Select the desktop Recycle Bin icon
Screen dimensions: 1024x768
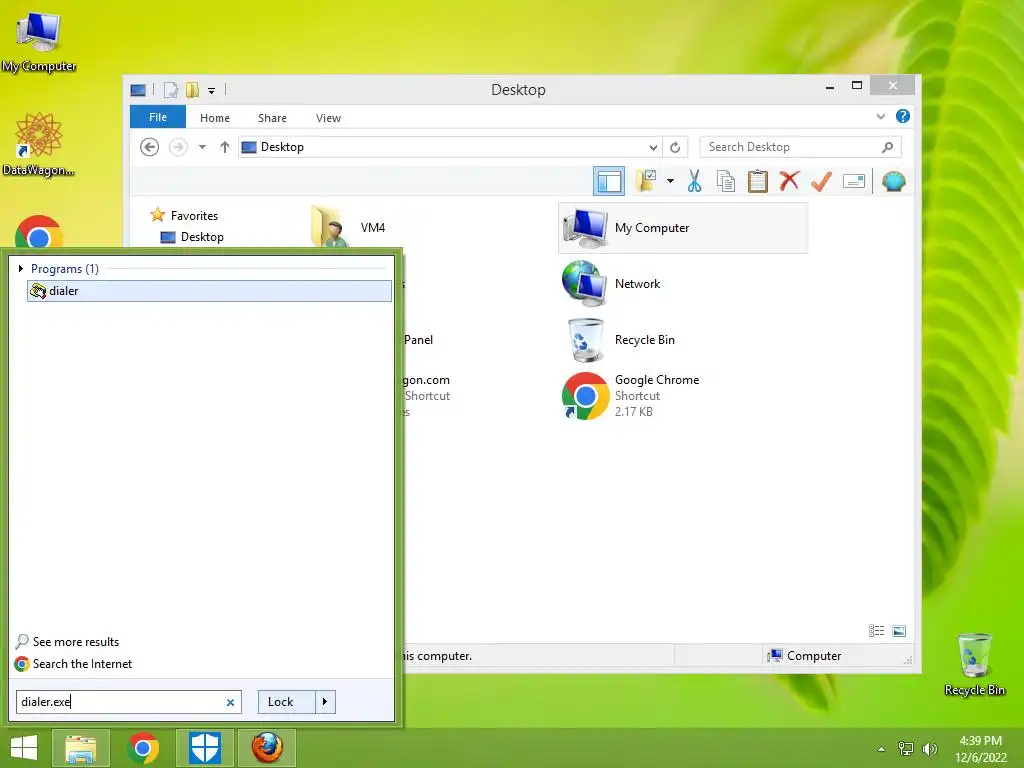click(974, 664)
